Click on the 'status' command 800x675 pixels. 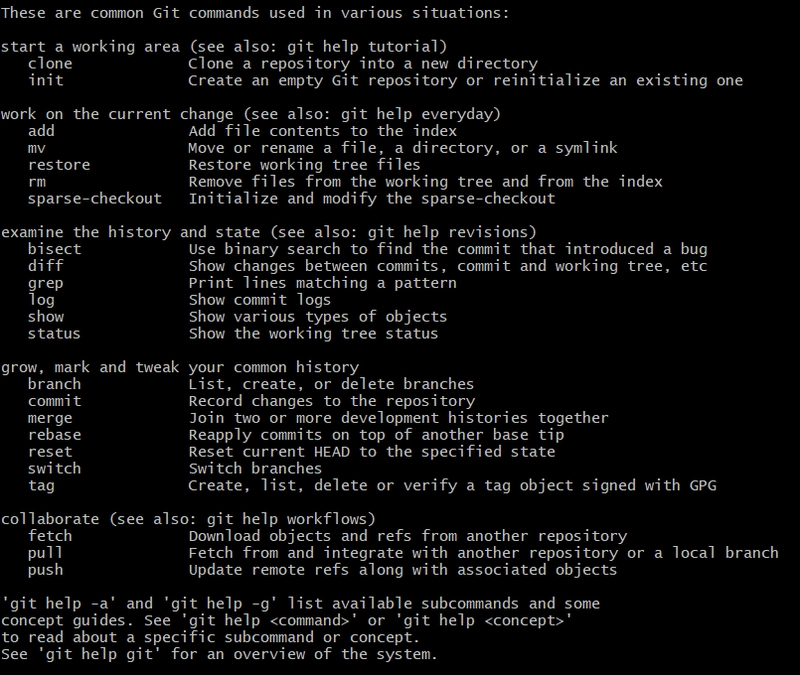(55, 334)
